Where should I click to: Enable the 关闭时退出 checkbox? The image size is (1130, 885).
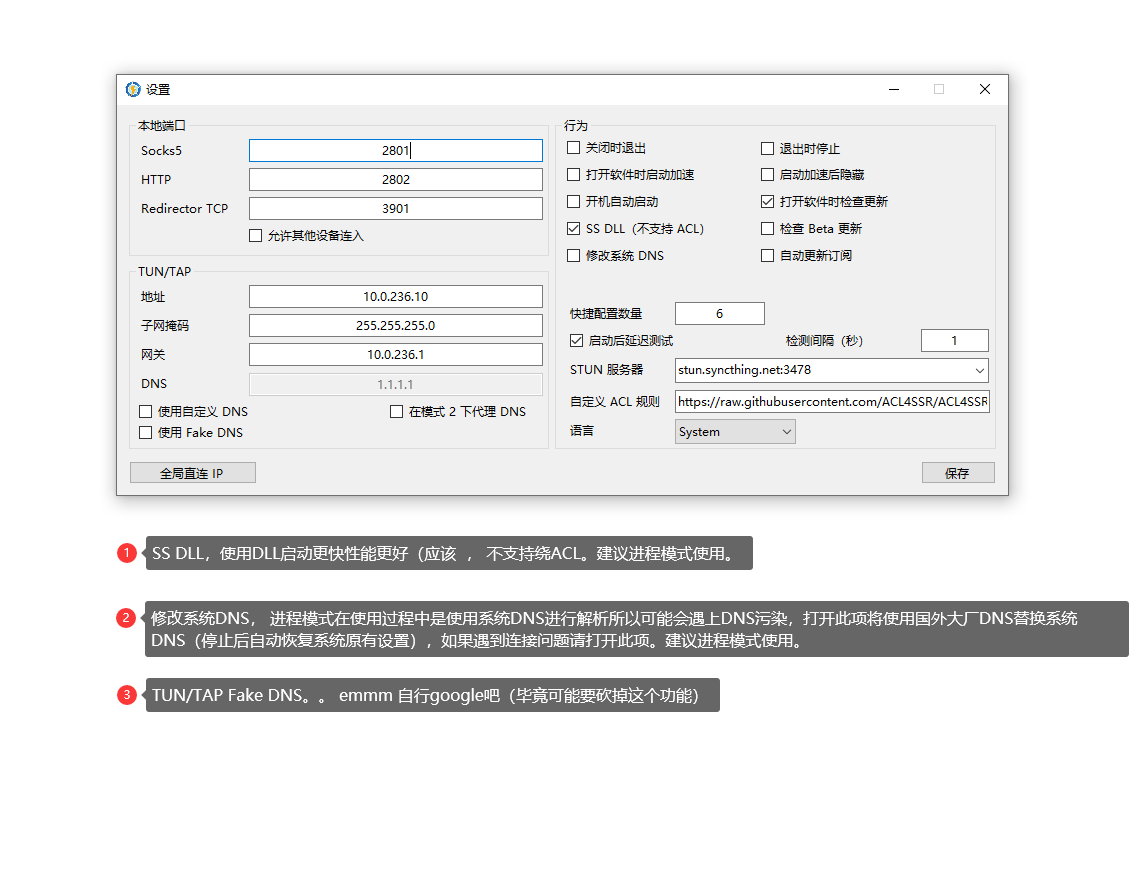coord(574,148)
